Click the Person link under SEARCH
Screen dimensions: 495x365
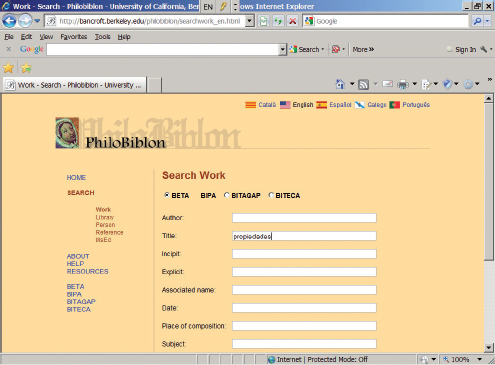click(105, 225)
